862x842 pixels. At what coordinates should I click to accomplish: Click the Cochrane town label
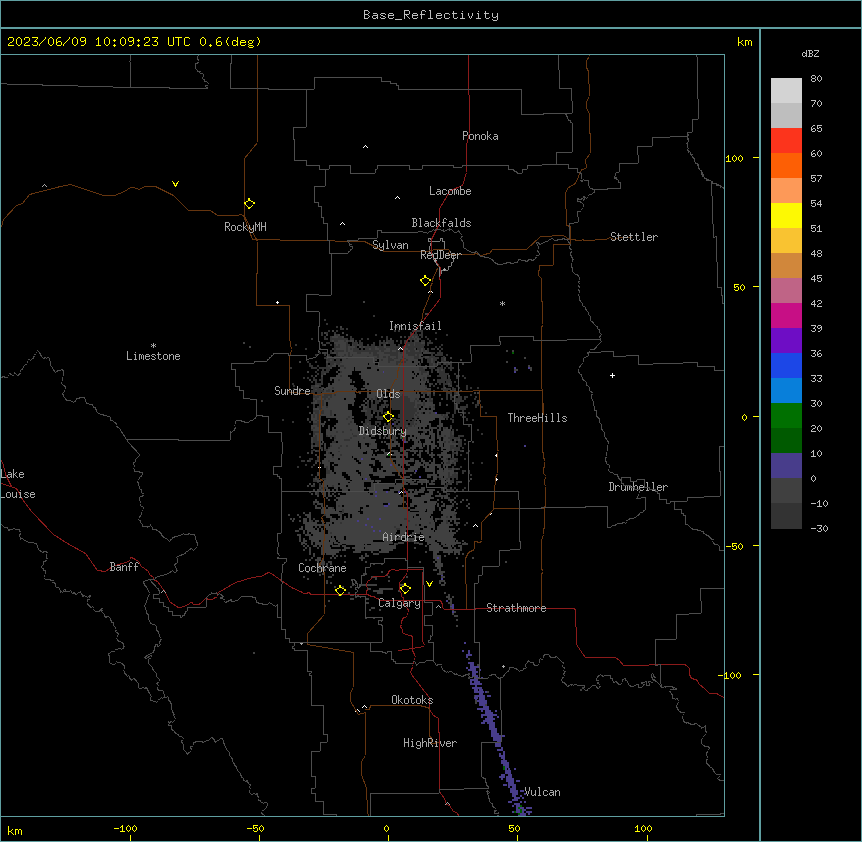coord(322,568)
